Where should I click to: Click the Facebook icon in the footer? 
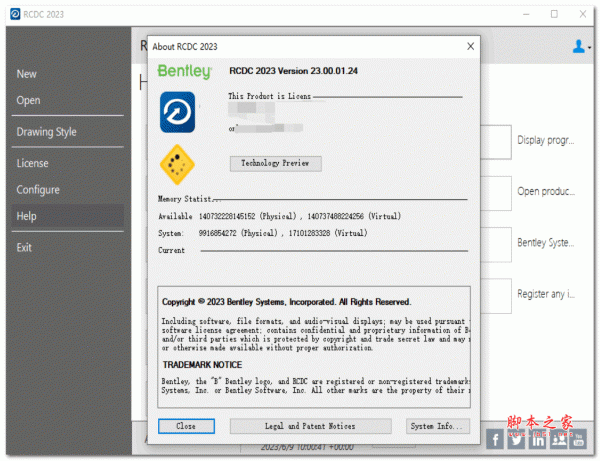(x=495, y=439)
